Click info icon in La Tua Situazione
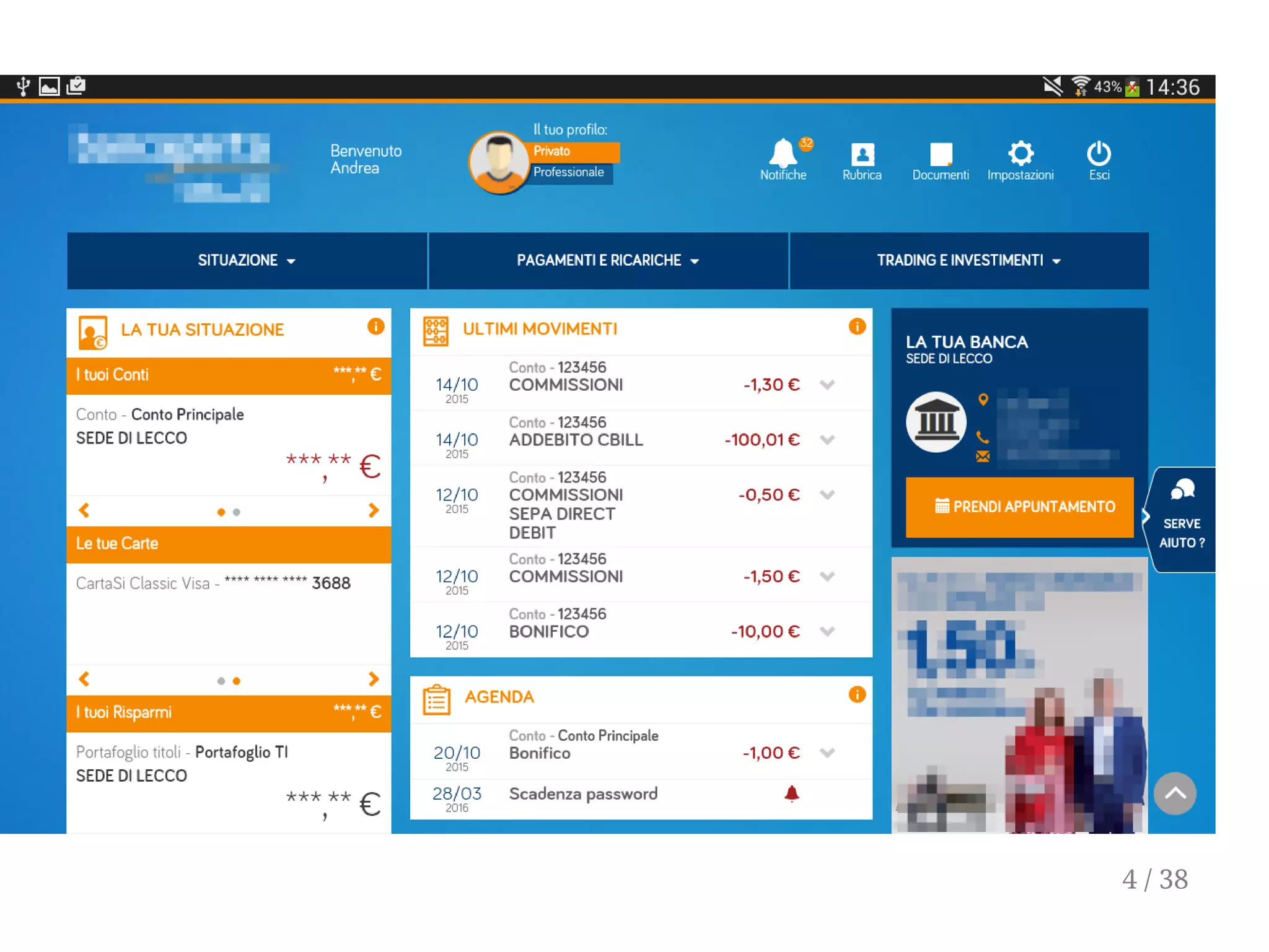The height and width of the screenshot is (952, 1269). (x=375, y=326)
